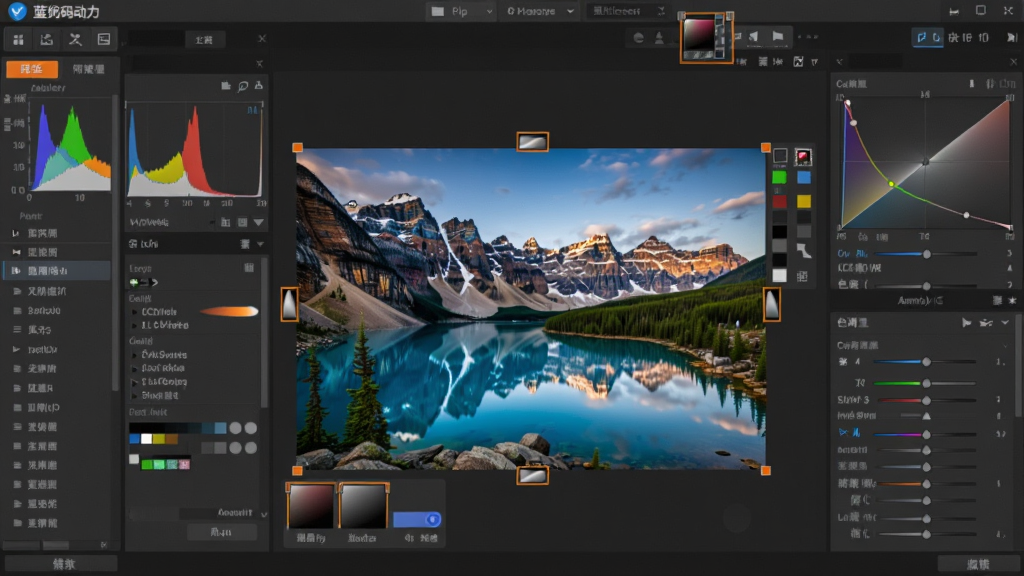
Task: Open the Pip dropdown in the title bar
Action: click(461, 11)
